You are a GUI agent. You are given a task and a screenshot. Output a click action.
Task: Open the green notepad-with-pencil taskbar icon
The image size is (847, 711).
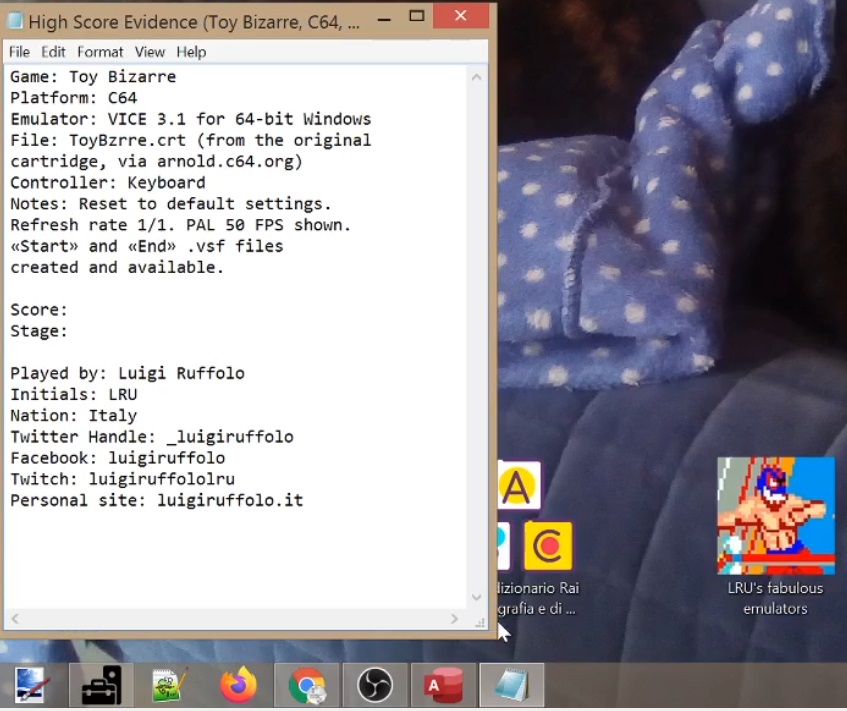point(170,686)
